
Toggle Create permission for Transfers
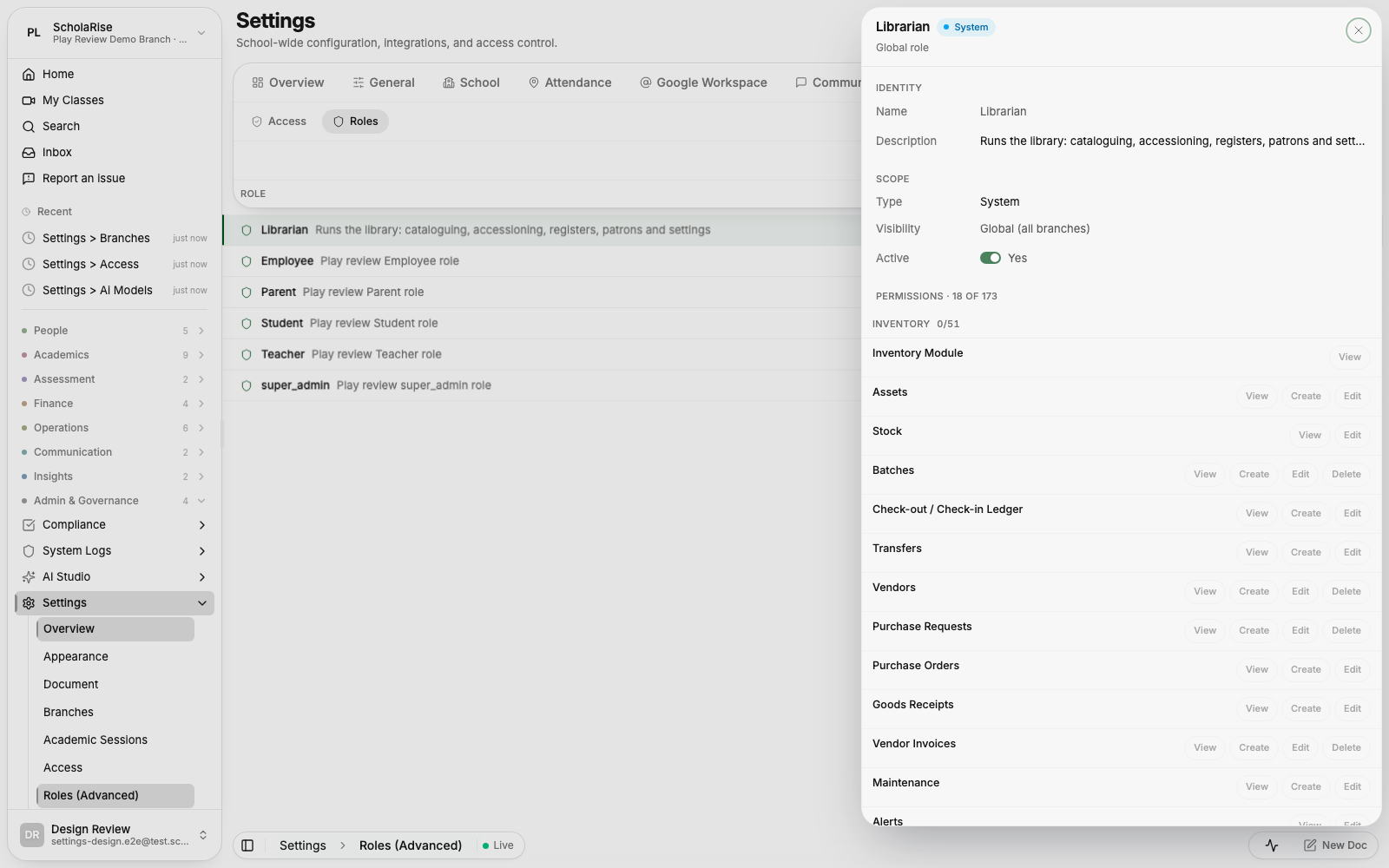point(1306,552)
